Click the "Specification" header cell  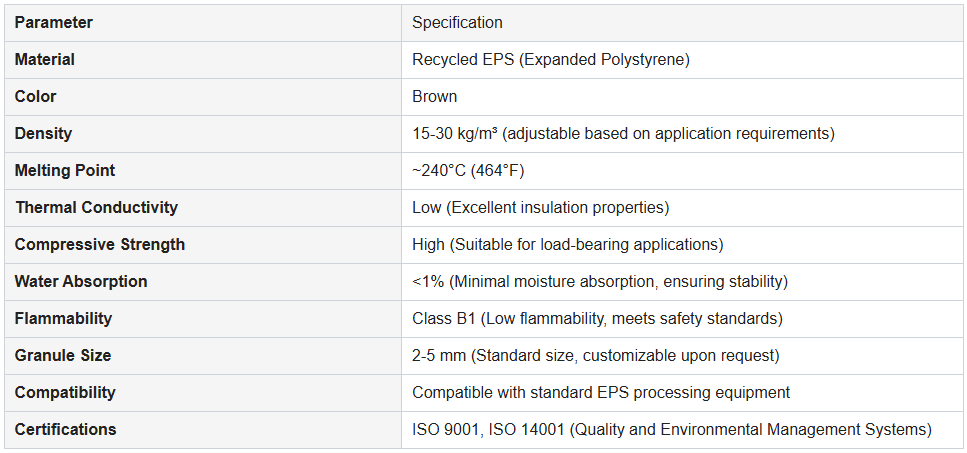click(457, 22)
